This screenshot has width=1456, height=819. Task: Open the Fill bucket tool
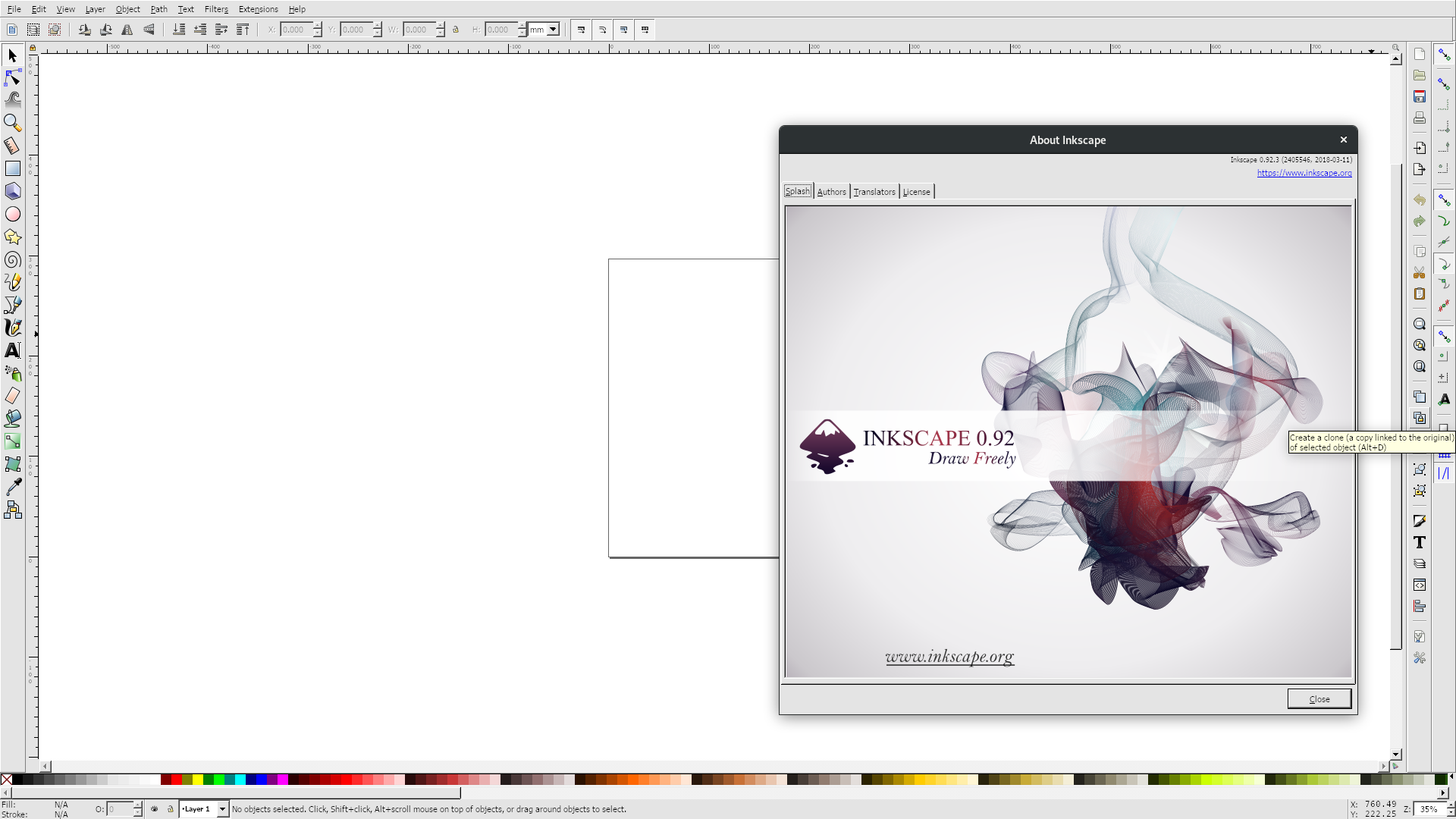point(12,418)
